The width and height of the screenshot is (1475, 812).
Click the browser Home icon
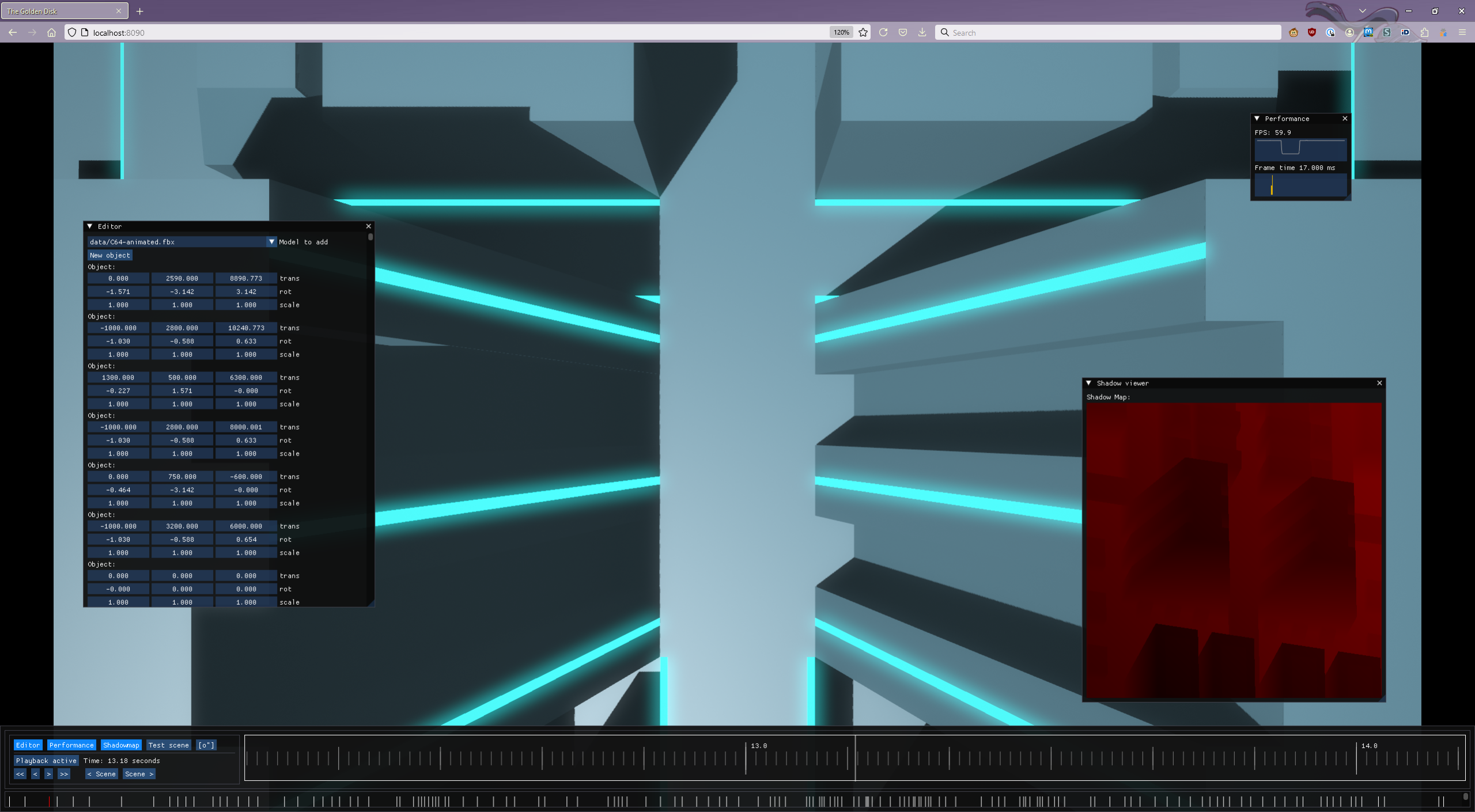tap(51, 32)
